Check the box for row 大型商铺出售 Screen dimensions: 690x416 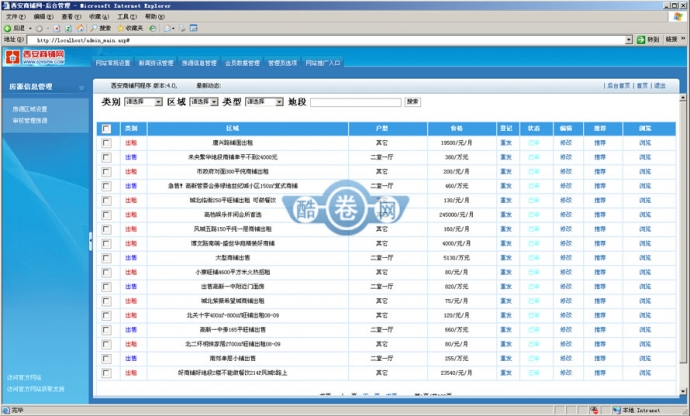106,258
